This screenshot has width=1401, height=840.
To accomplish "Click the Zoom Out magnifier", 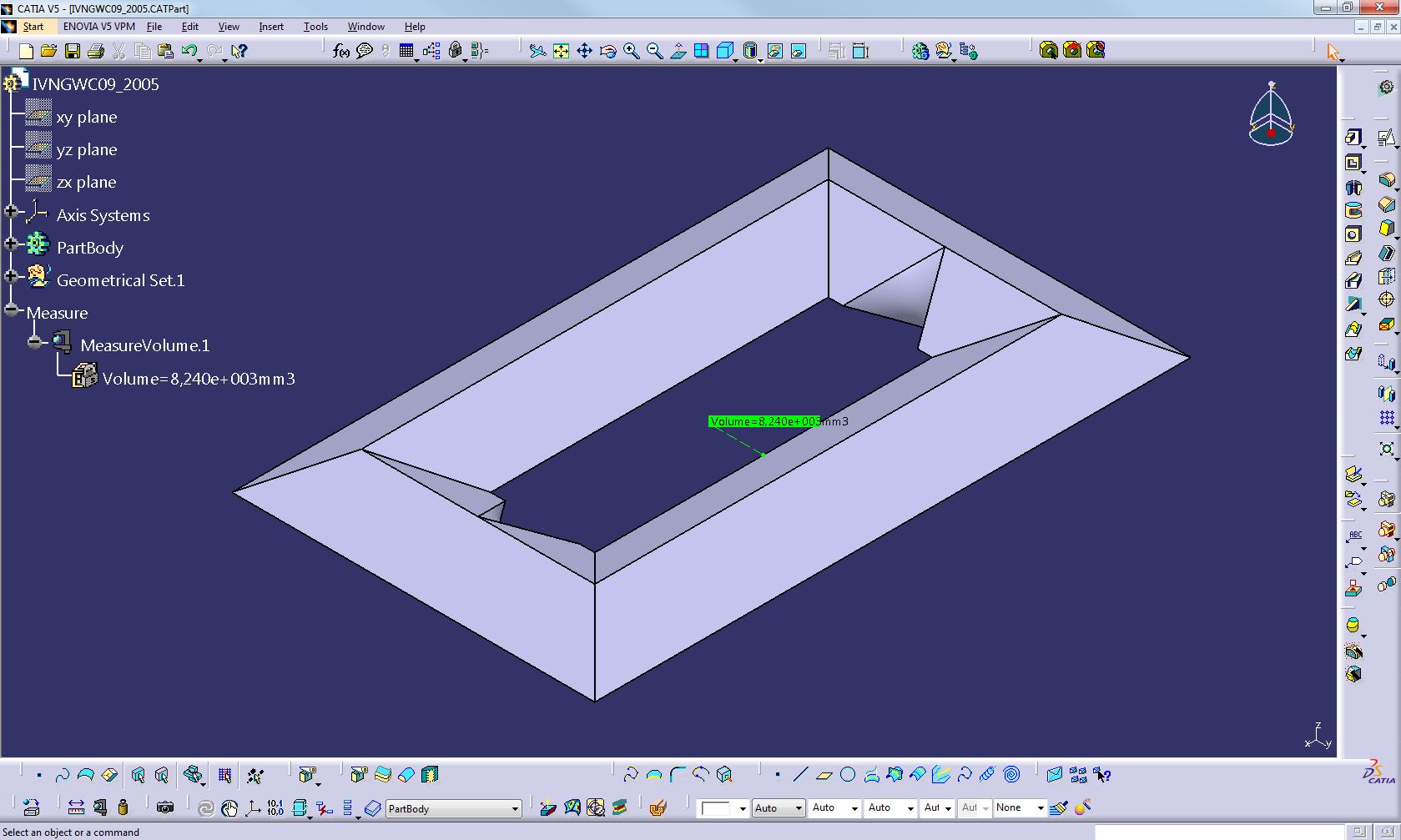I will (x=655, y=51).
